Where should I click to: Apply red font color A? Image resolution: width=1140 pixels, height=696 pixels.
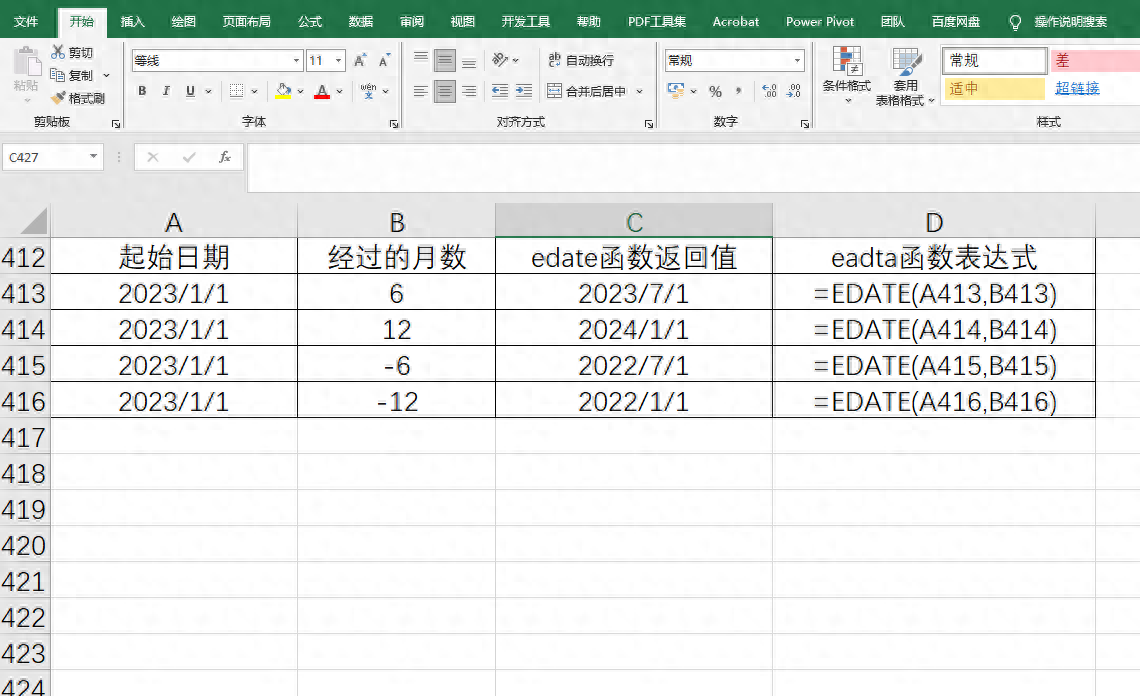click(x=321, y=91)
